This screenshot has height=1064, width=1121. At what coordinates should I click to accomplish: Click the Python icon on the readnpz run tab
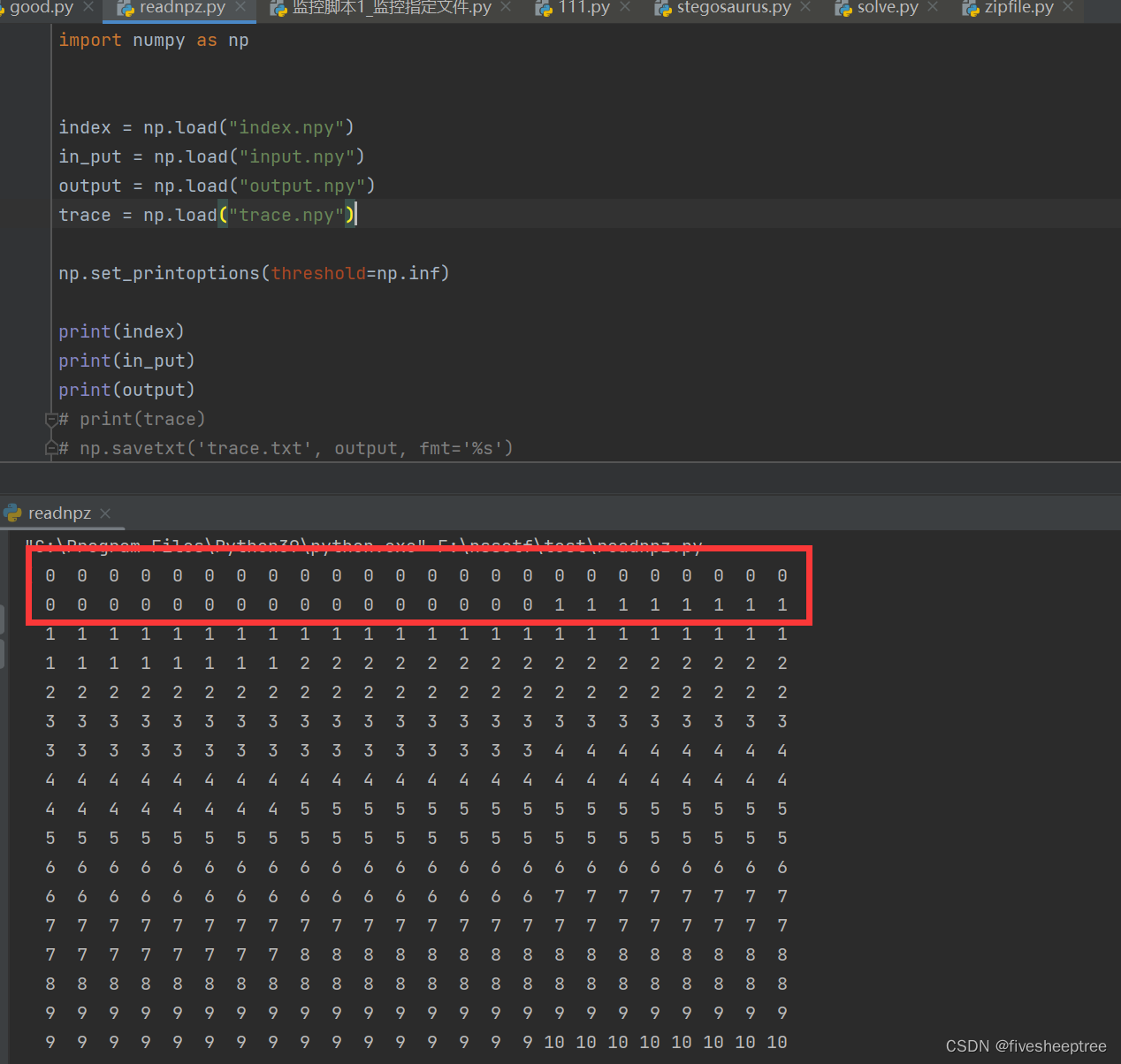click(x=13, y=513)
